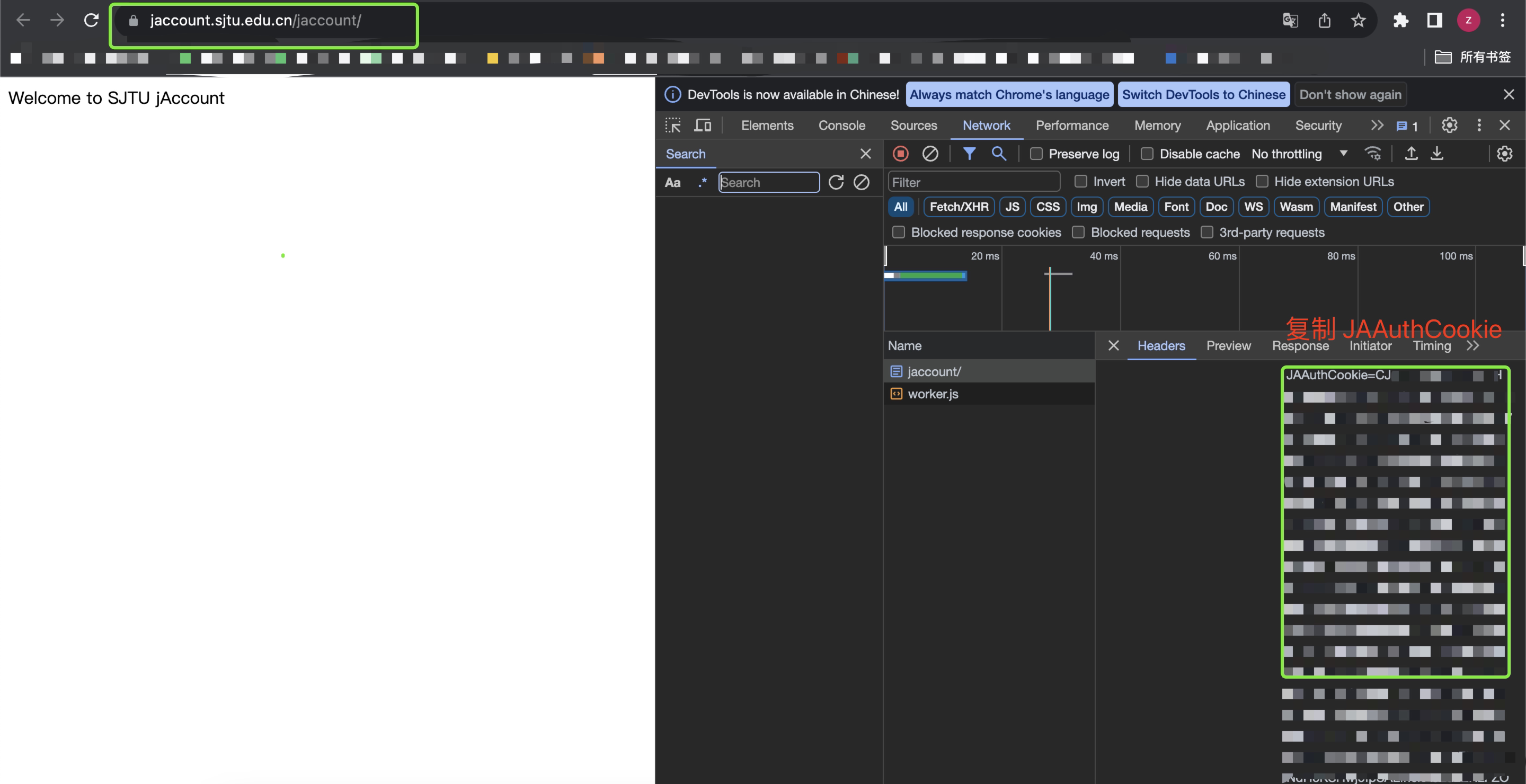Click the Filter text input field

click(974, 182)
